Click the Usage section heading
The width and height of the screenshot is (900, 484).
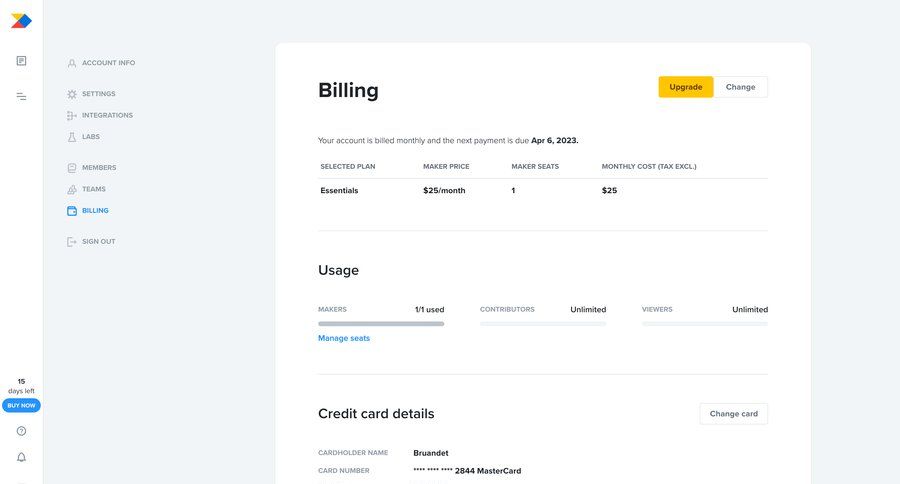coord(339,270)
